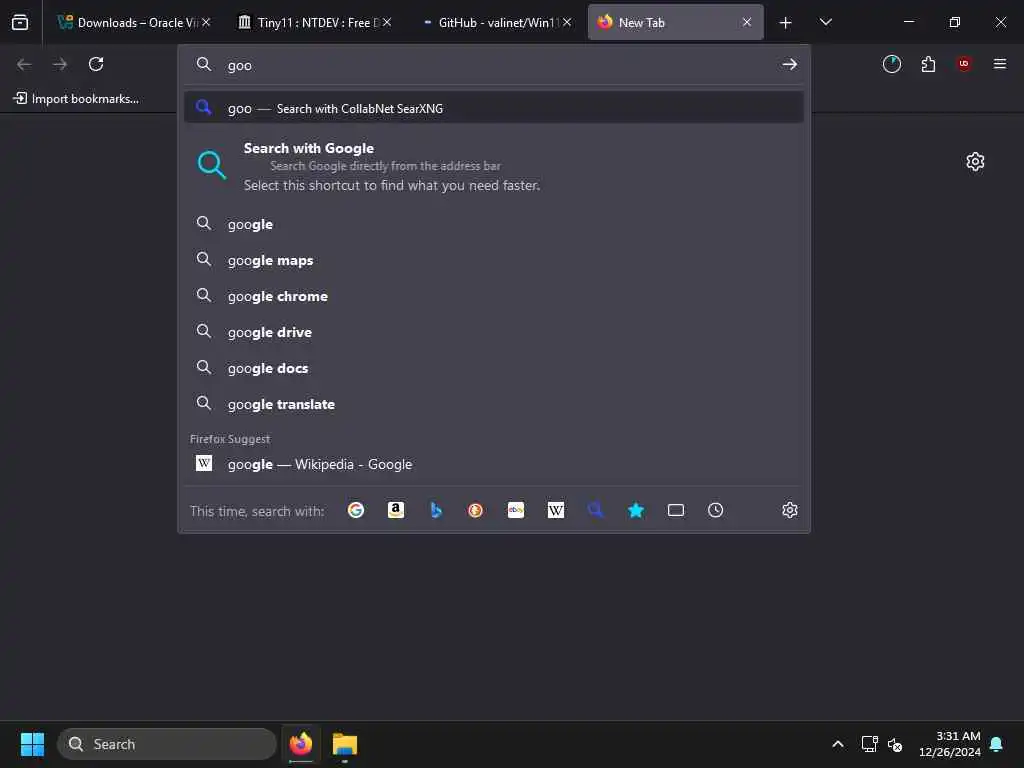
Task: Open uBlock Origin extension icon
Action: [964, 64]
